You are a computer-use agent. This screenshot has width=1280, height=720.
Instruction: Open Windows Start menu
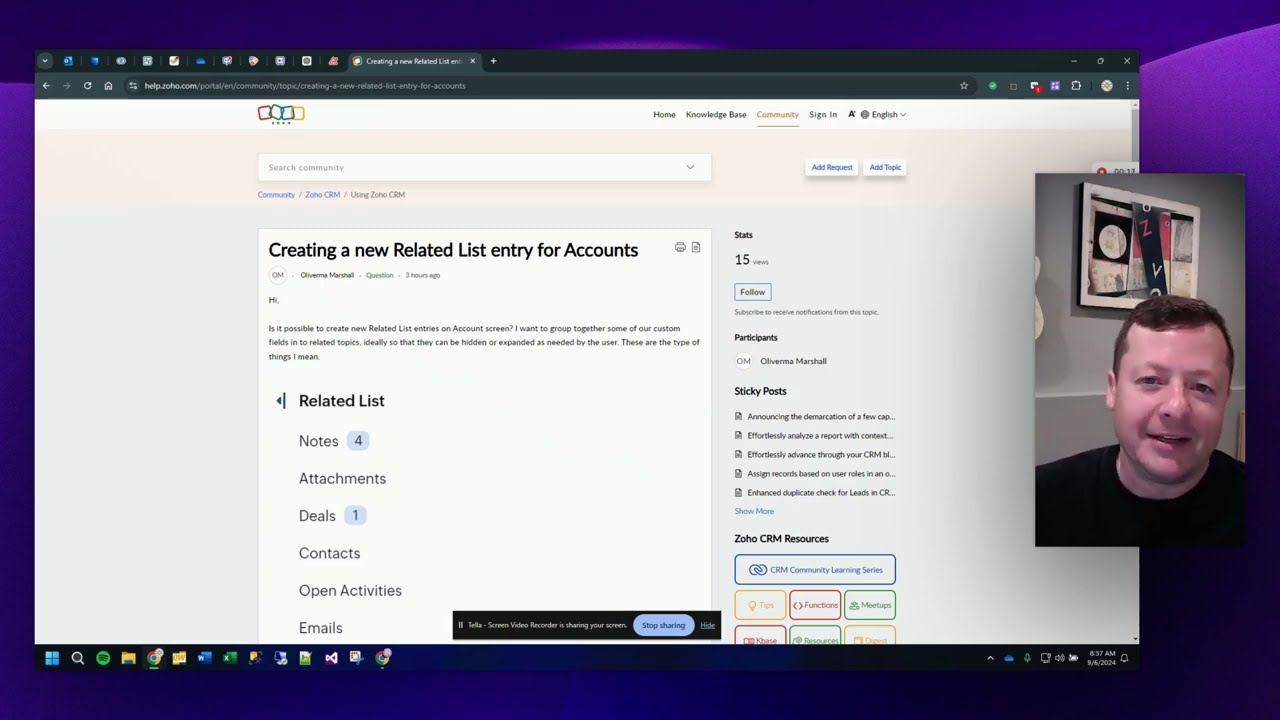(52, 658)
